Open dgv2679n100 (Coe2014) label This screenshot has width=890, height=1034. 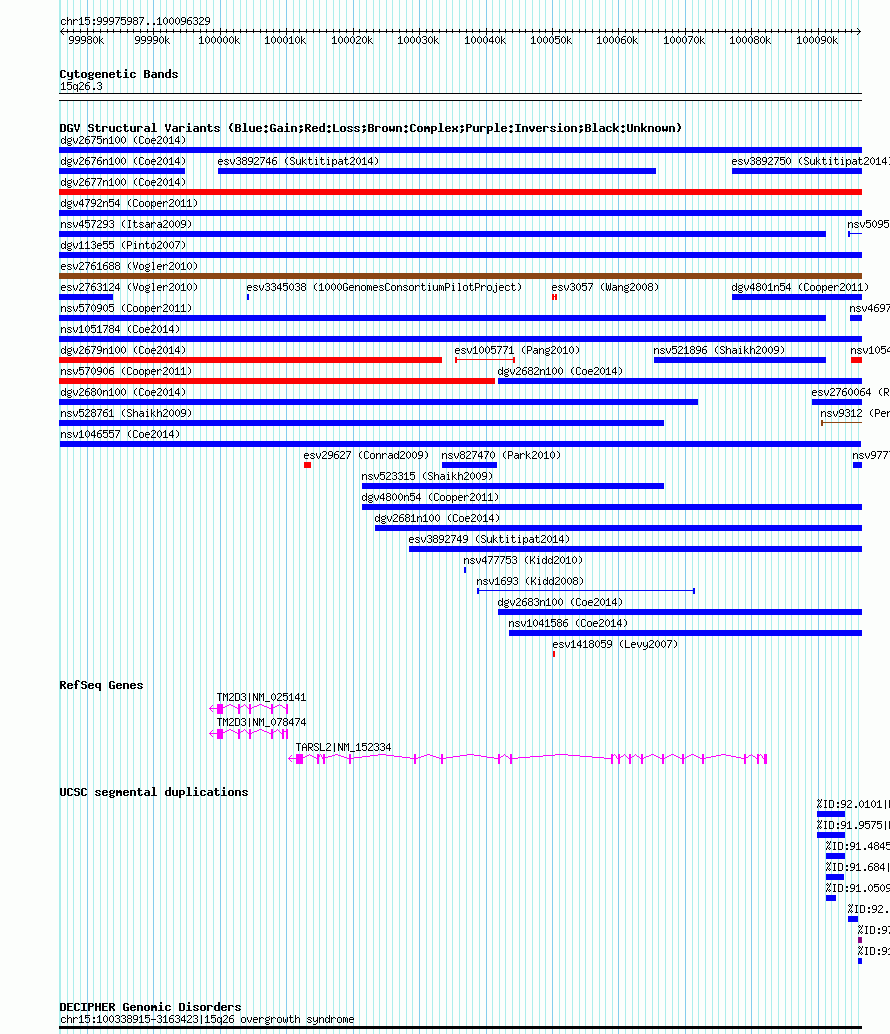[123, 351]
